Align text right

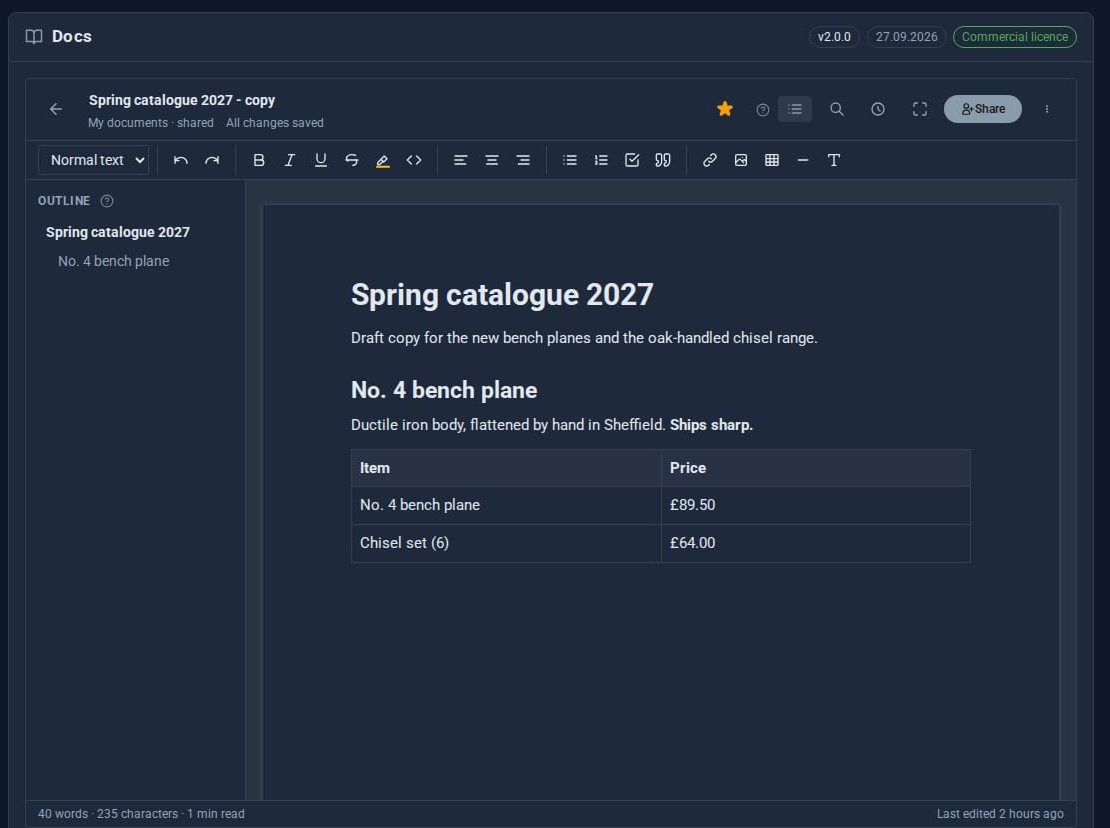coord(522,160)
